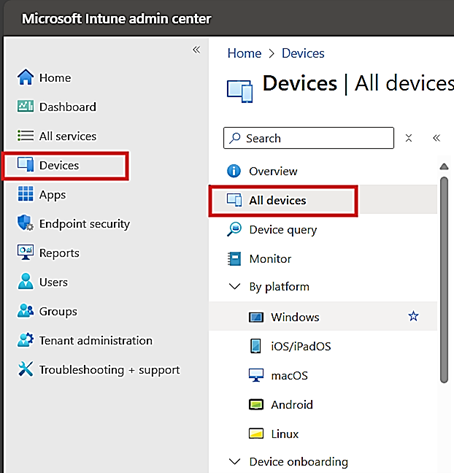Select the Tenant administration gear icon

pos(25,340)
